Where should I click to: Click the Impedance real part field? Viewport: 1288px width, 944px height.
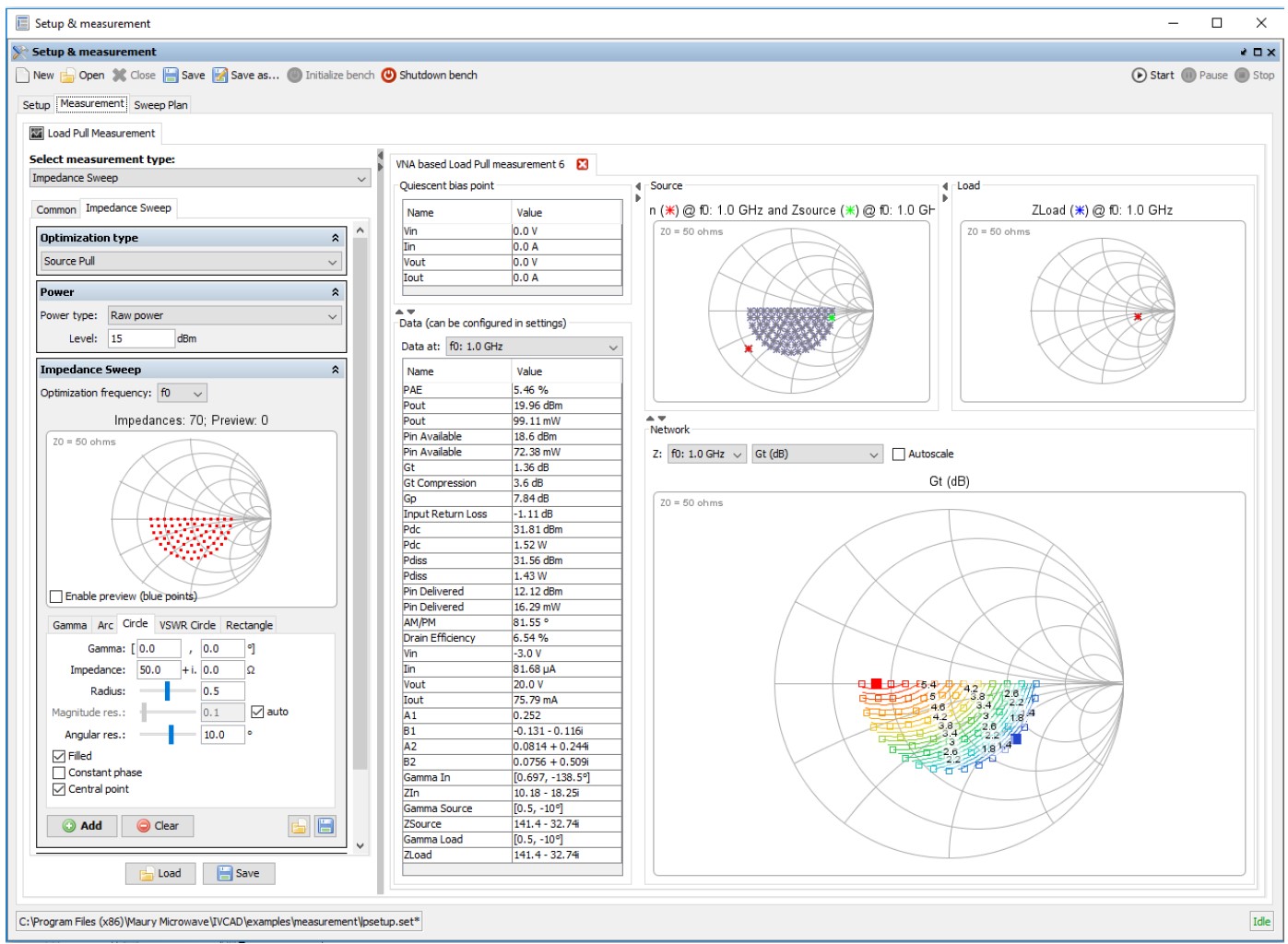point(159,670)
